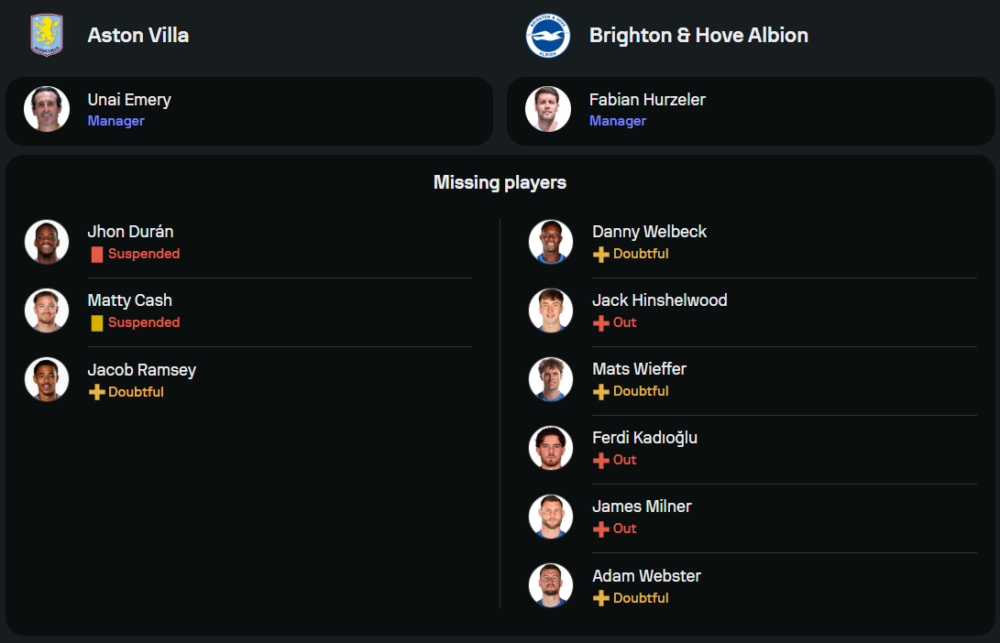Go to Matty Cash's player name
This screenshot has width=1000, height=643.
[x=130, y=300]
